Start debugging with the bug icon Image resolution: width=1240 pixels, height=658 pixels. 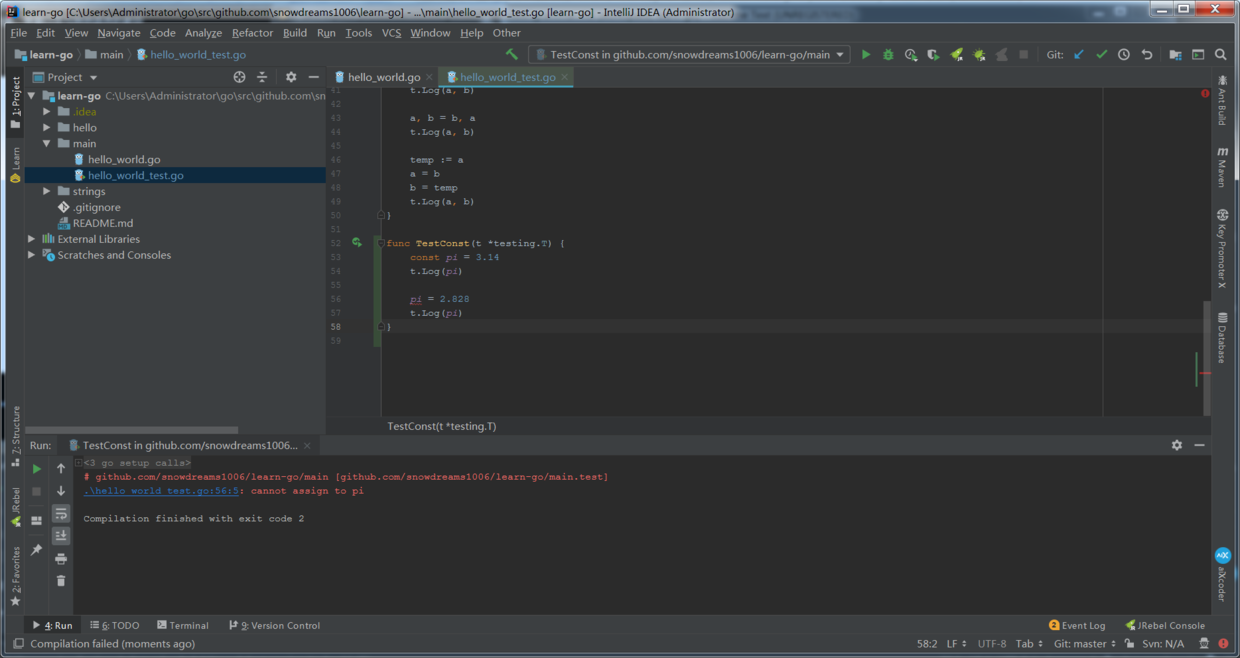click(x=888, y=55)
